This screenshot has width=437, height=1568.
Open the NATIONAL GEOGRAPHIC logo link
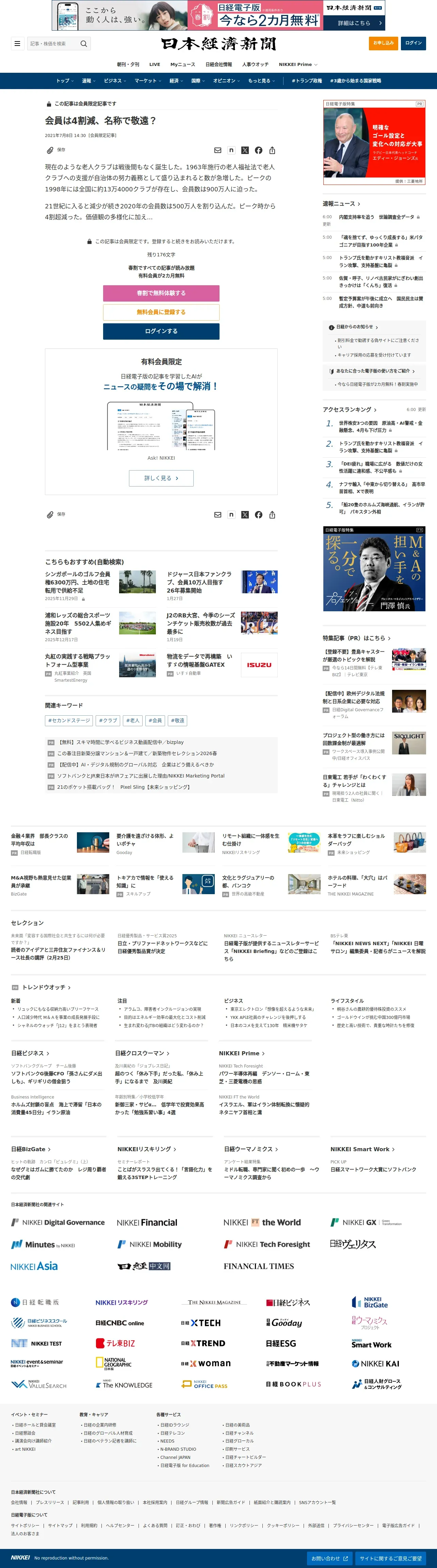tap(114, 1363)
